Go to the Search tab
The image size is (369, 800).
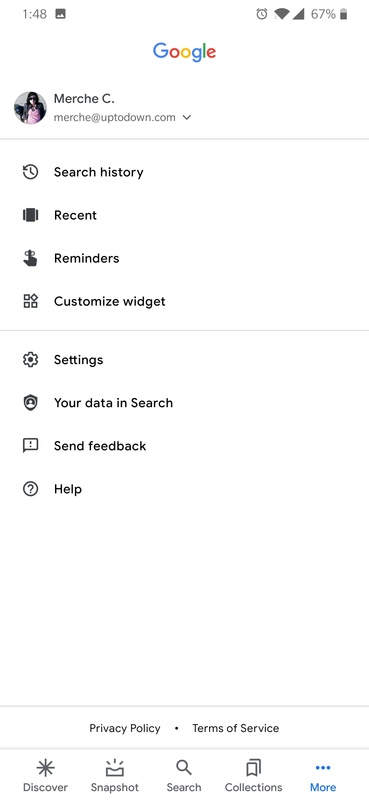coord(184,776)
